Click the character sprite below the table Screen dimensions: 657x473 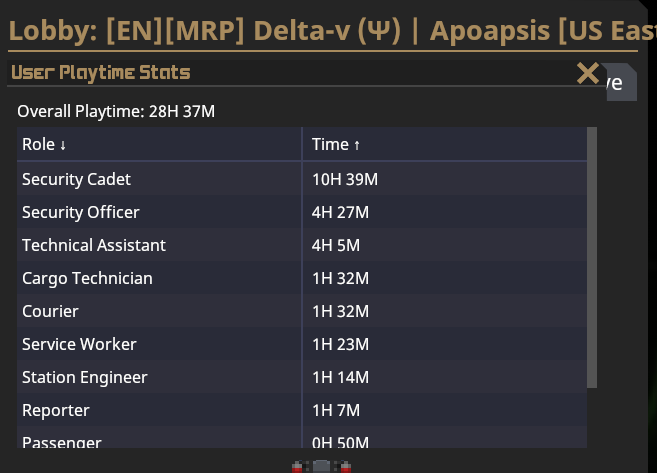(x=321, y=466)
